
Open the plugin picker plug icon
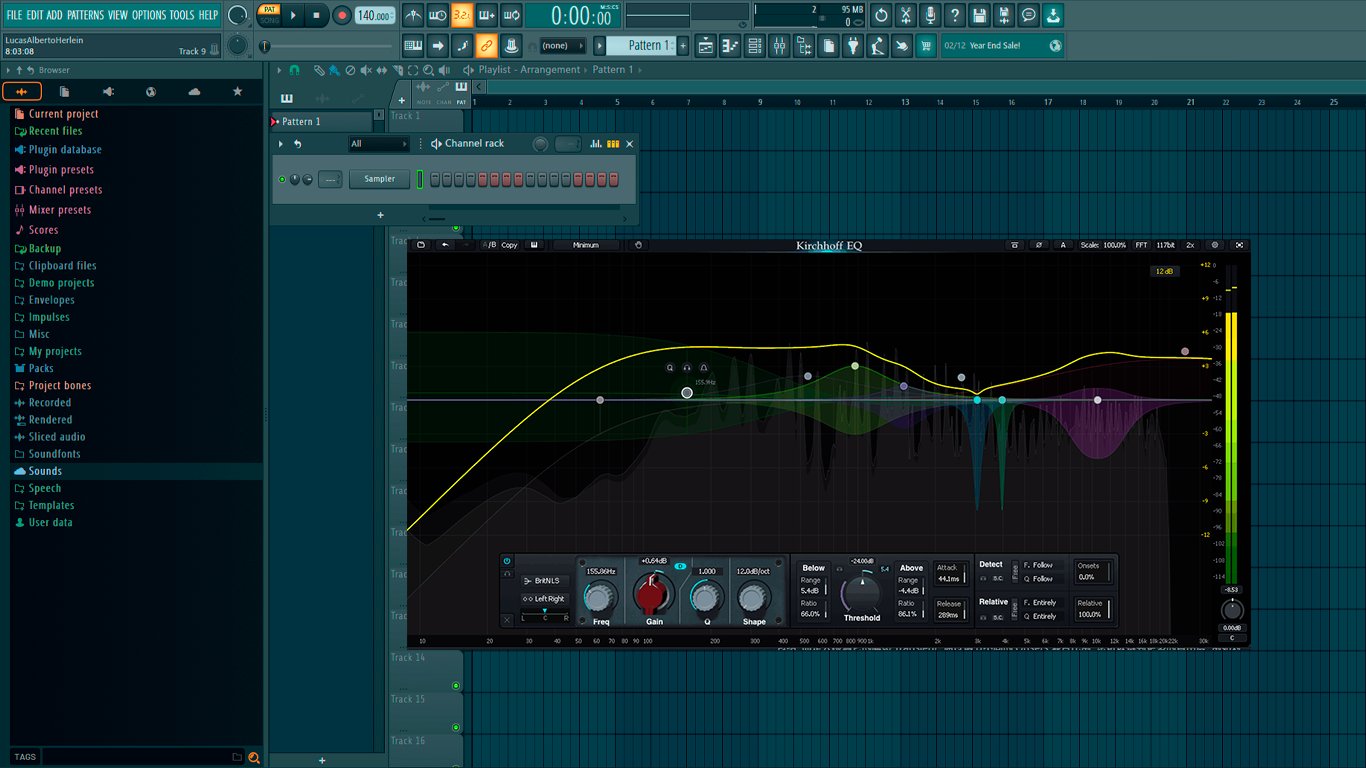853,46
